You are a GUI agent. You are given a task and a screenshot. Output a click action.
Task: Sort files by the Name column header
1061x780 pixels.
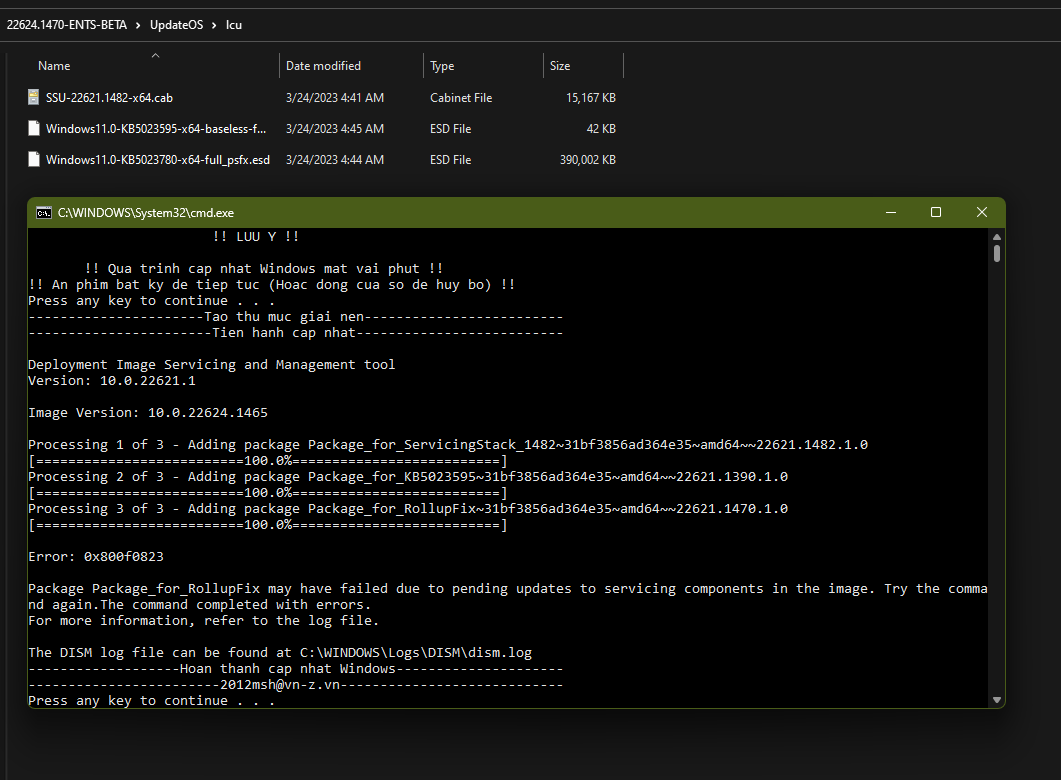[x=54, y=66]
